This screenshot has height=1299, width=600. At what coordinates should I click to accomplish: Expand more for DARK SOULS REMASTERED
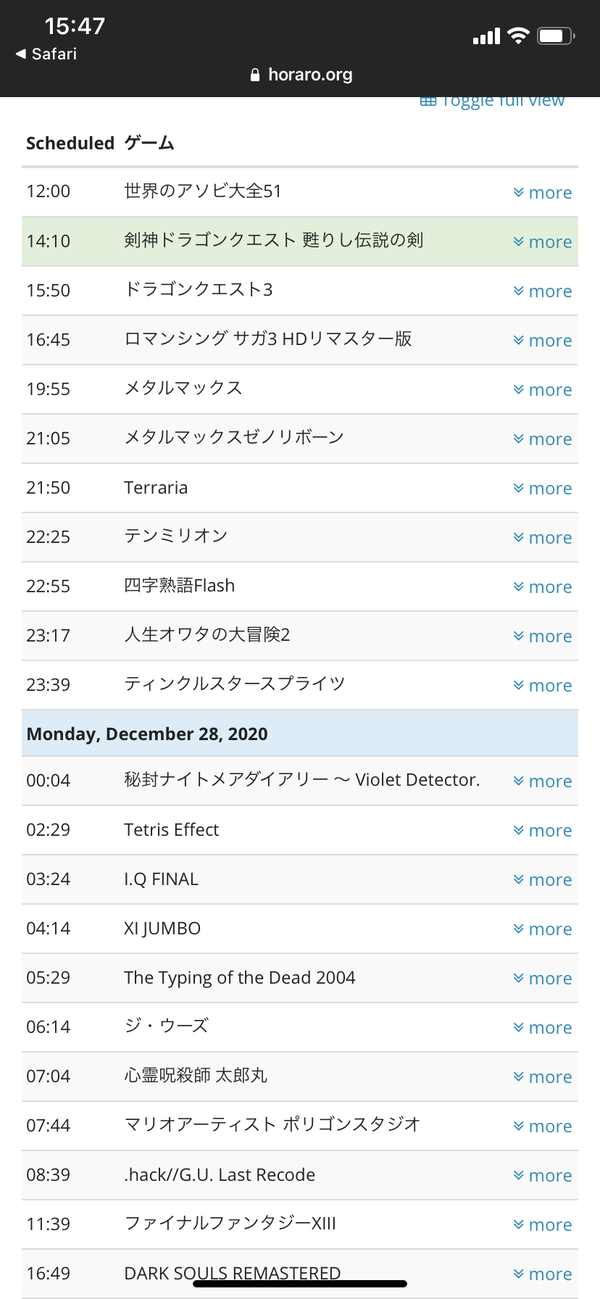click(542, 1274)
